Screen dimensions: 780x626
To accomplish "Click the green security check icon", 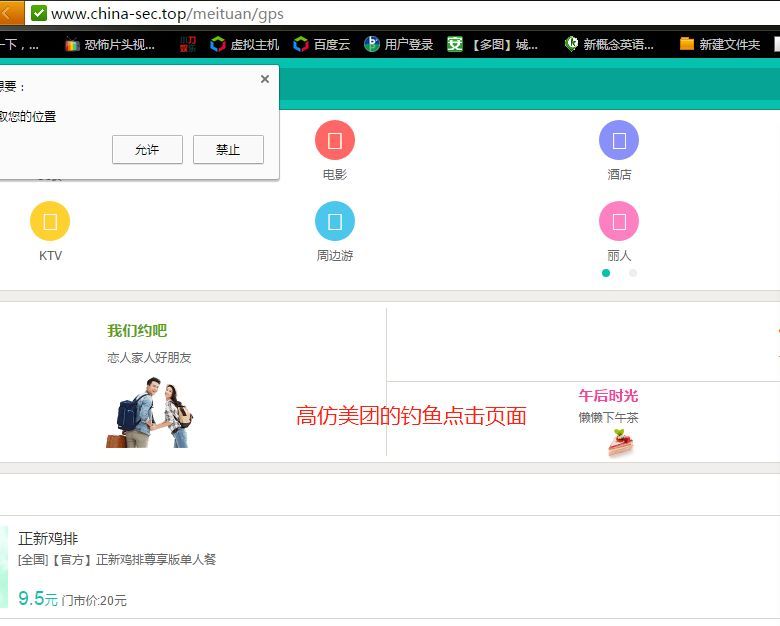I will coord(39,13).
